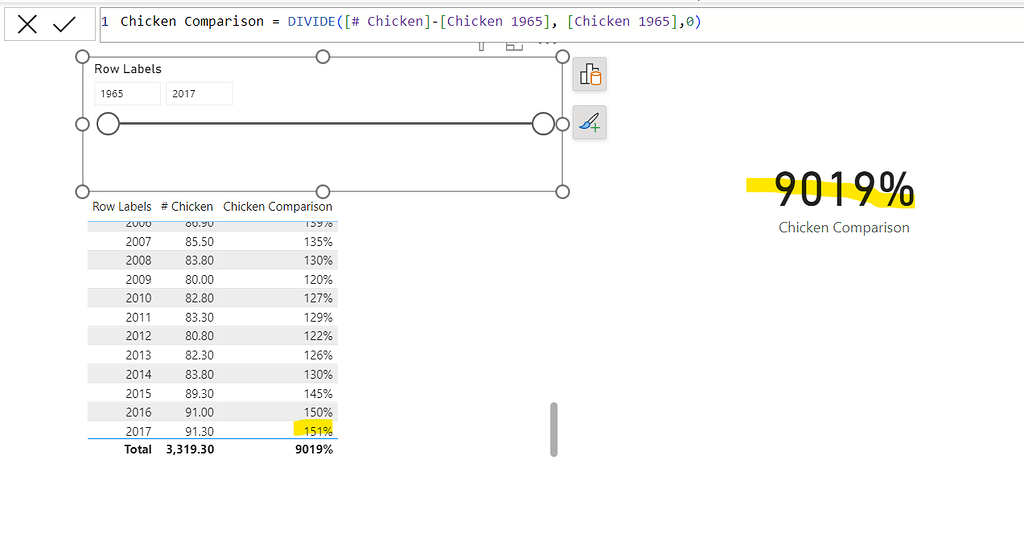The width and height of the screenshot is (1024, 550).
Task: Click the slicer's bottom-center resize handle
Action: tap(322, 191)
